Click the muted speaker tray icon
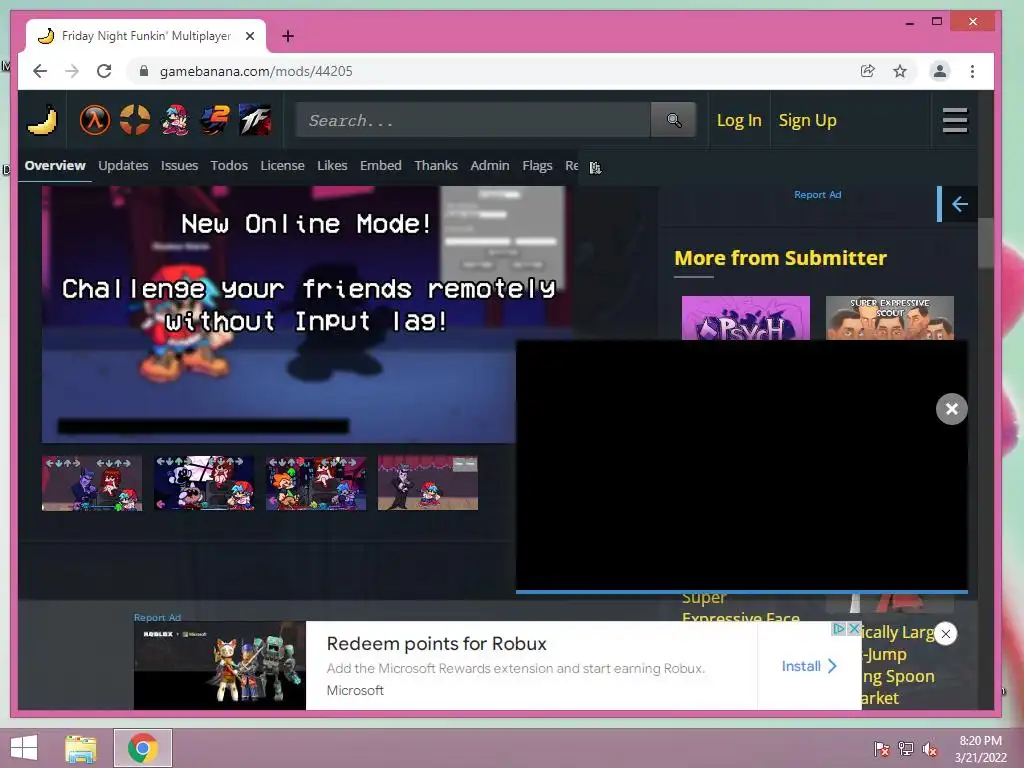Screen dimensions: 1024x768 (x=930, y=749)
